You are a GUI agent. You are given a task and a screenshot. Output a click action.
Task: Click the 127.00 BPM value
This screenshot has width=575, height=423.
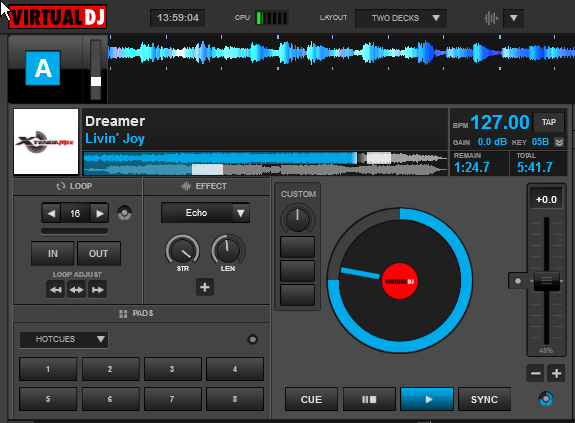click(x=500, y=122)
